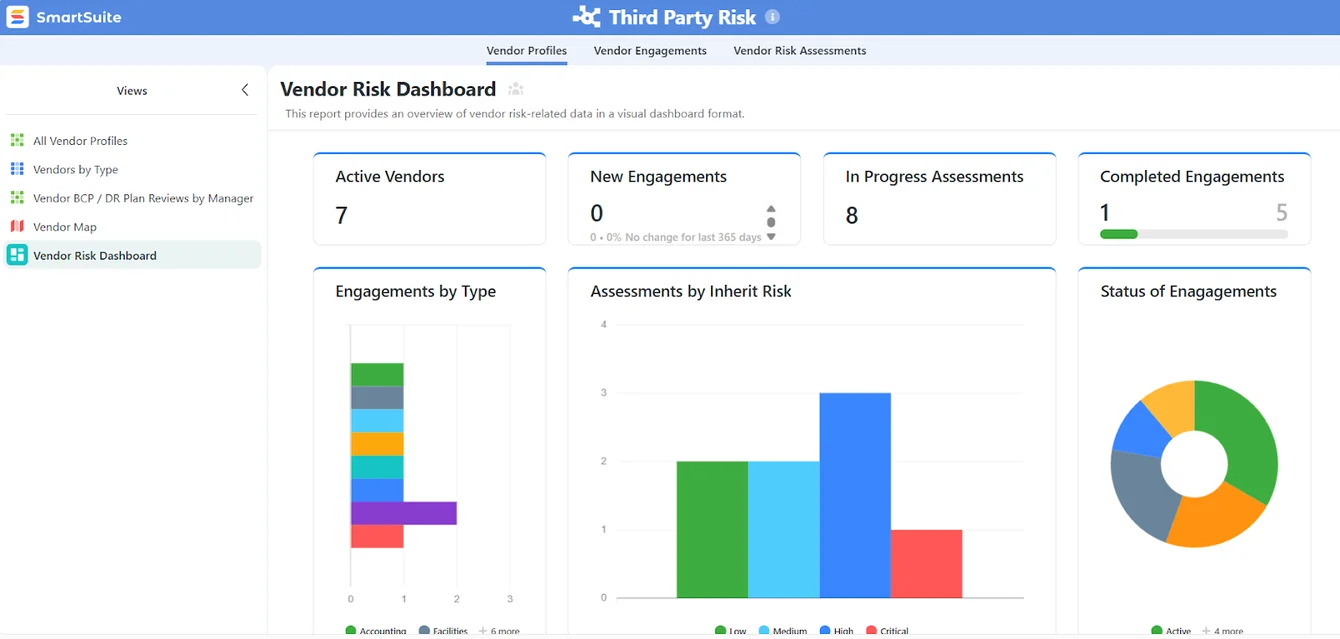1340x639 pixels.
Task: Click the SmartSuite brand name
Action: [78, 17]
